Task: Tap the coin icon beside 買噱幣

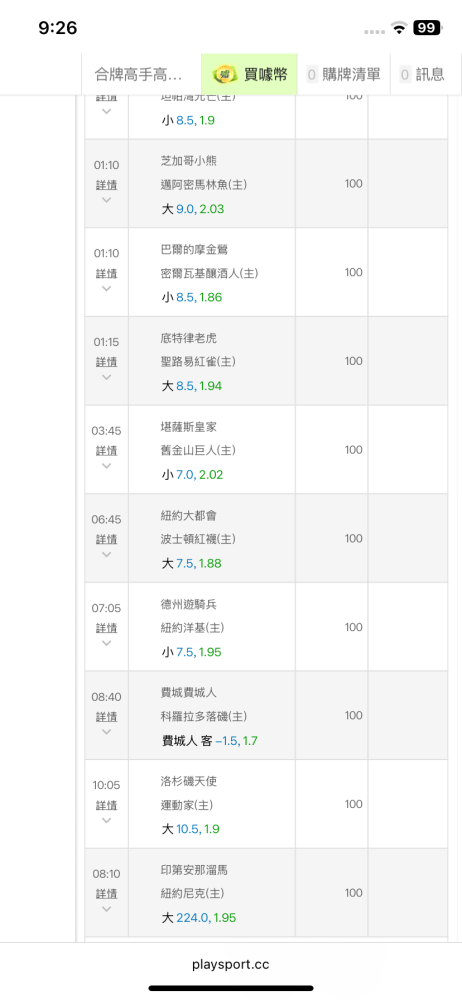Action: 225,75
